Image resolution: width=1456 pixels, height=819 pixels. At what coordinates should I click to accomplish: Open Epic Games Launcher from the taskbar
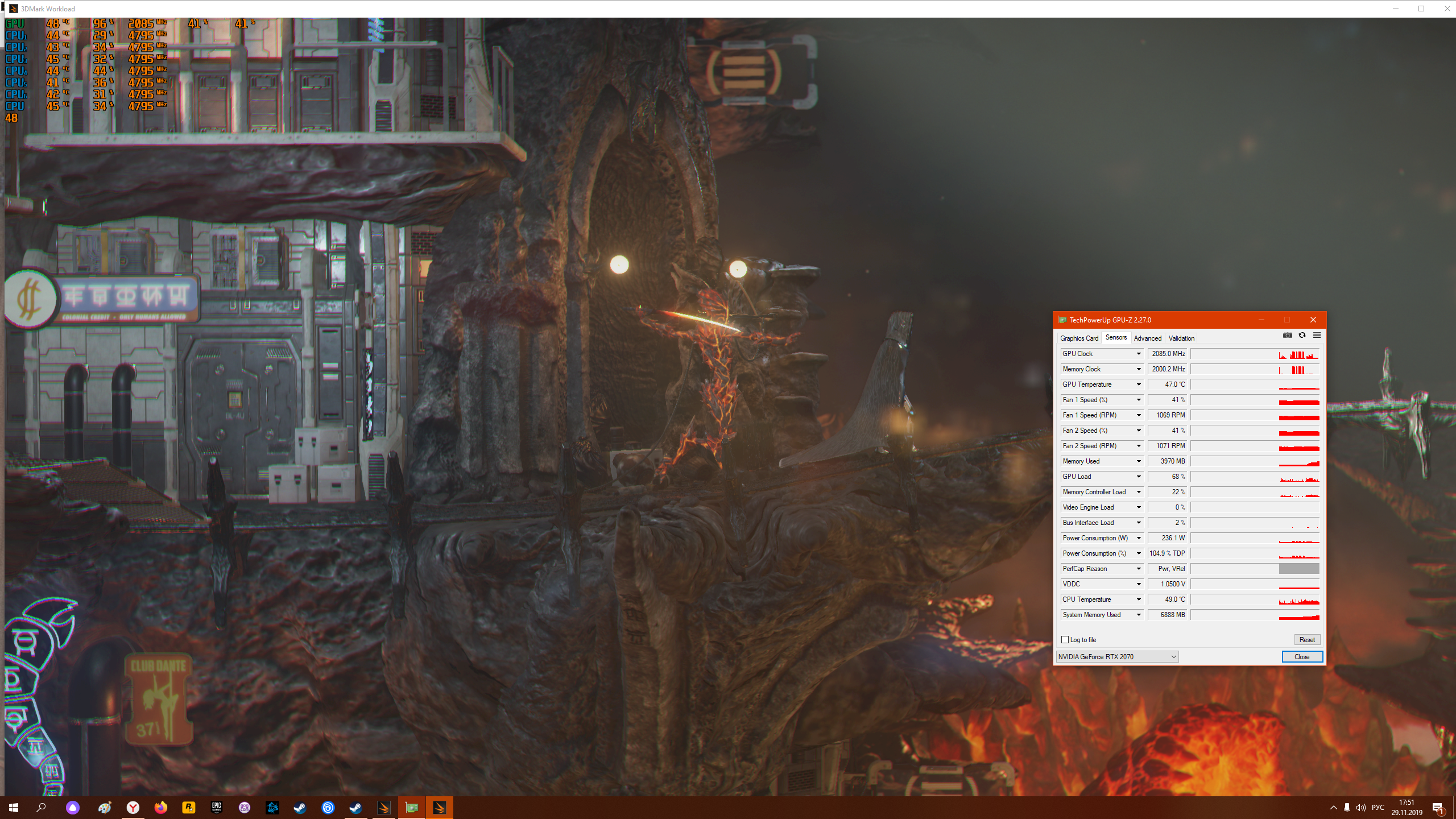click(216, 807)
